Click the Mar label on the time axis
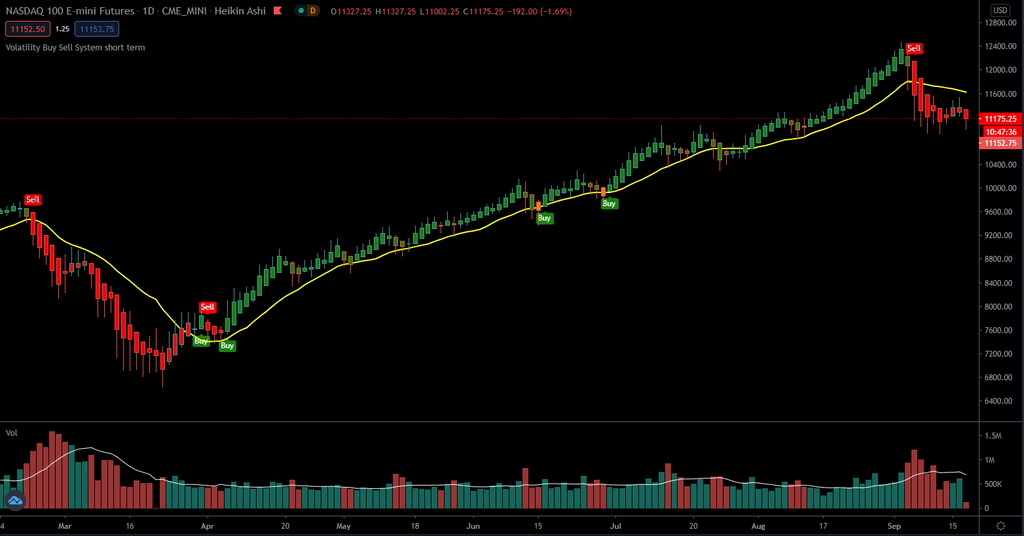This screenshot has width=1024, height=536. point(64,526)
